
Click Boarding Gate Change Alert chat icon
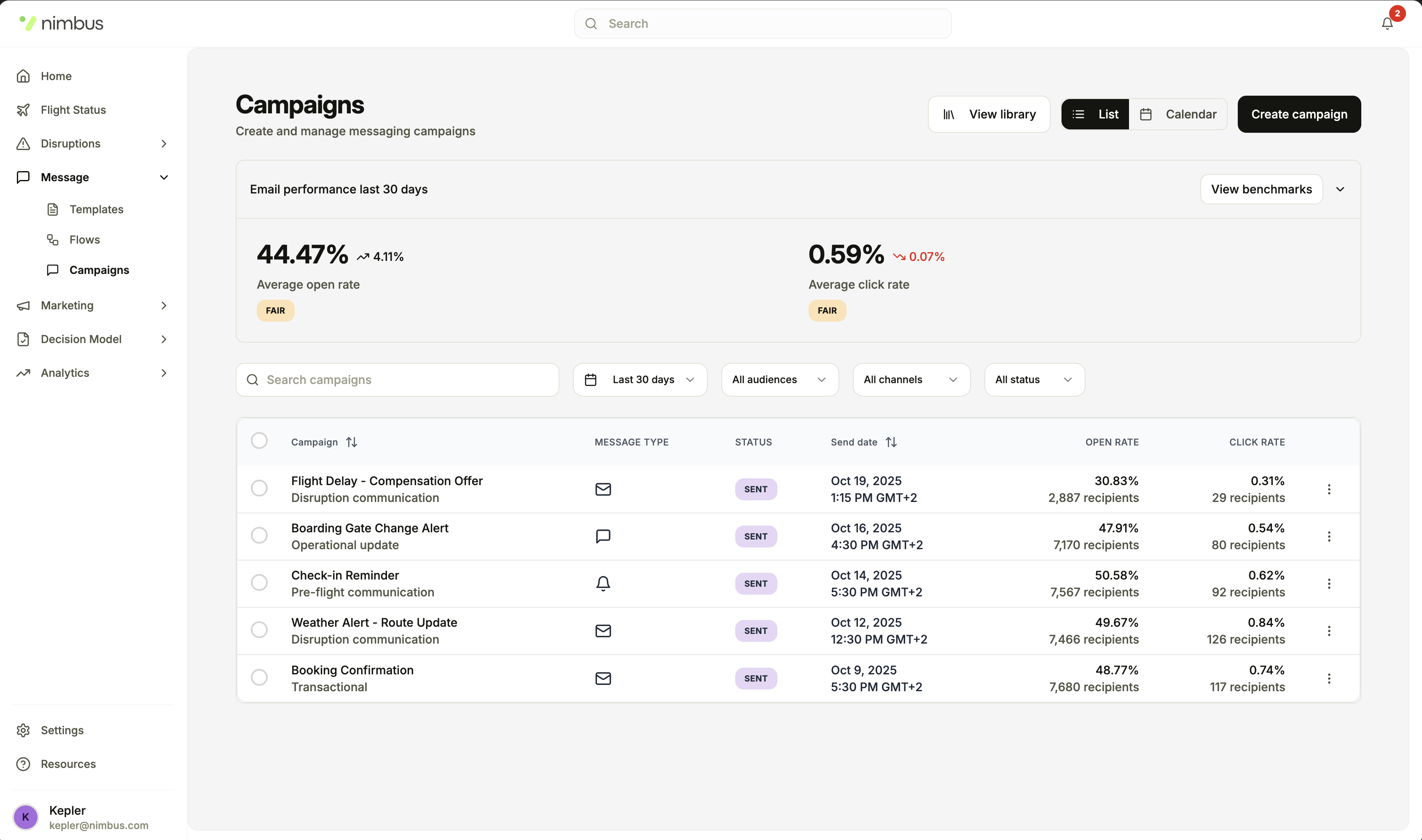[603, 536]
